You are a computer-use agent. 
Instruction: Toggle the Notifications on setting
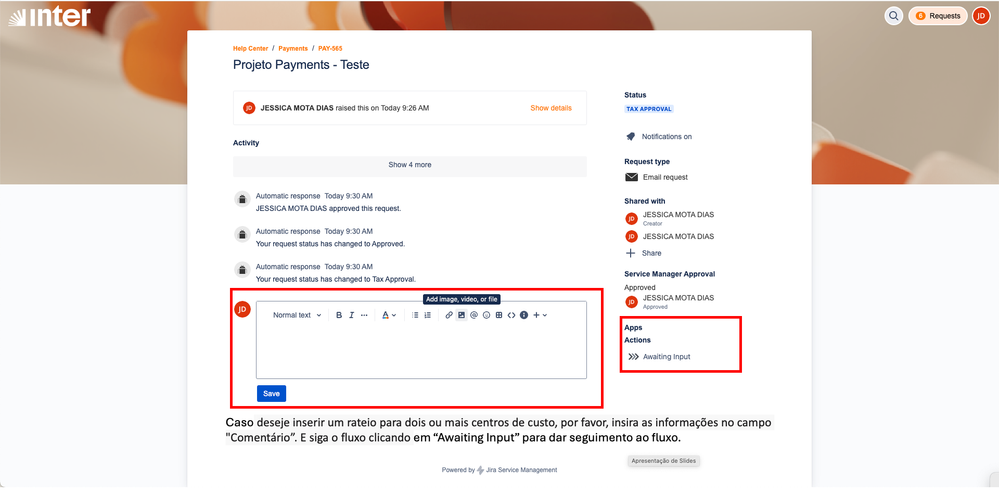click(x=659, y=136)
